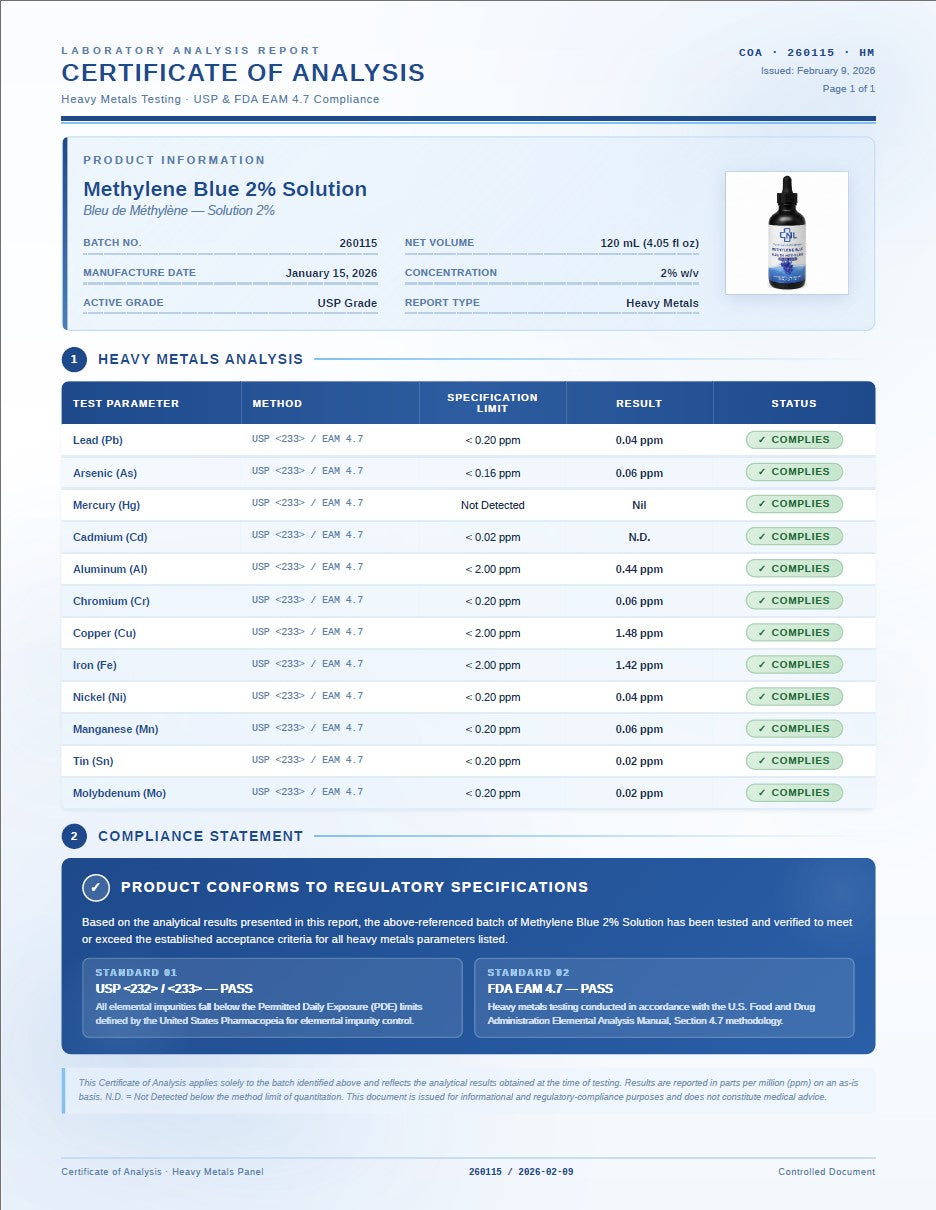Click the COMPLIES badge for Chromium (Cr)

pos(794,601)
